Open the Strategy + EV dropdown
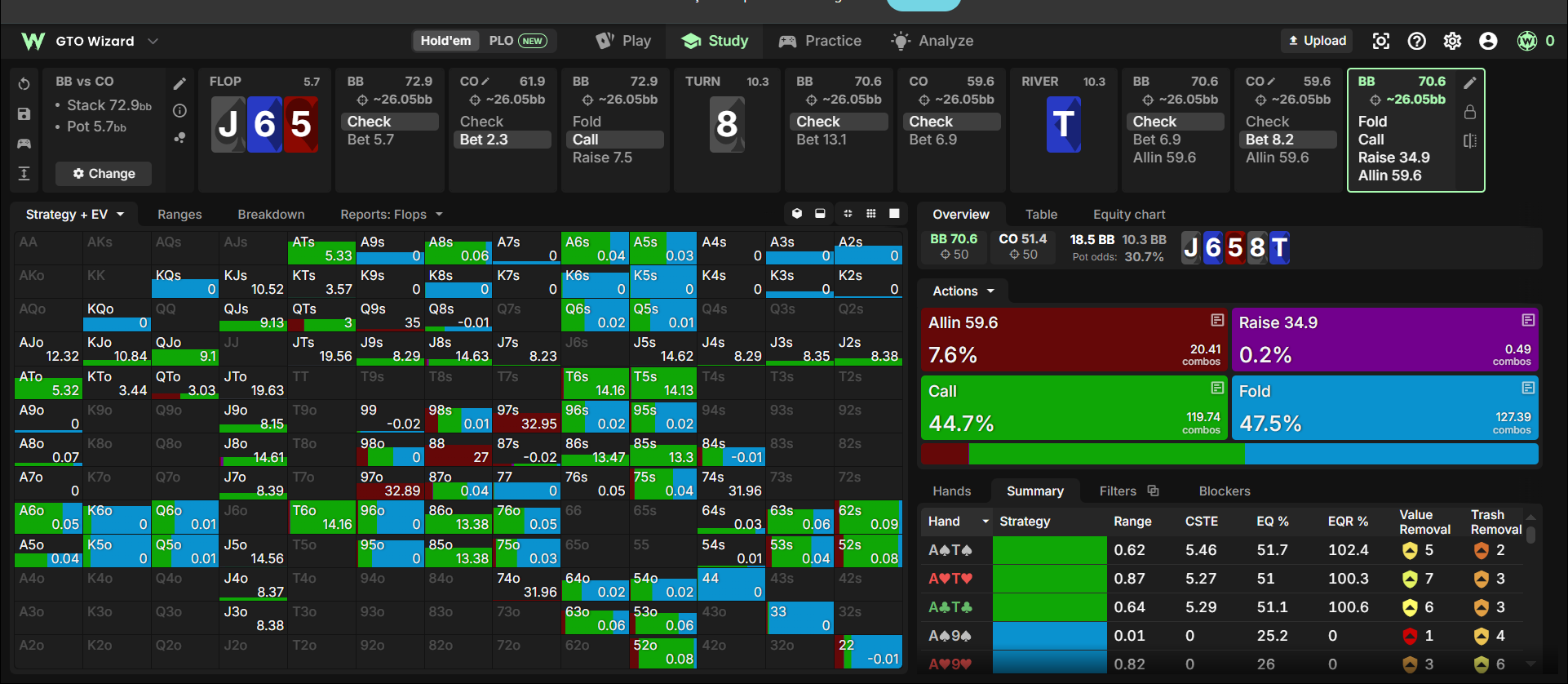Image resolution: width=1568 pixels, height=684 pixels. (75, 215)
